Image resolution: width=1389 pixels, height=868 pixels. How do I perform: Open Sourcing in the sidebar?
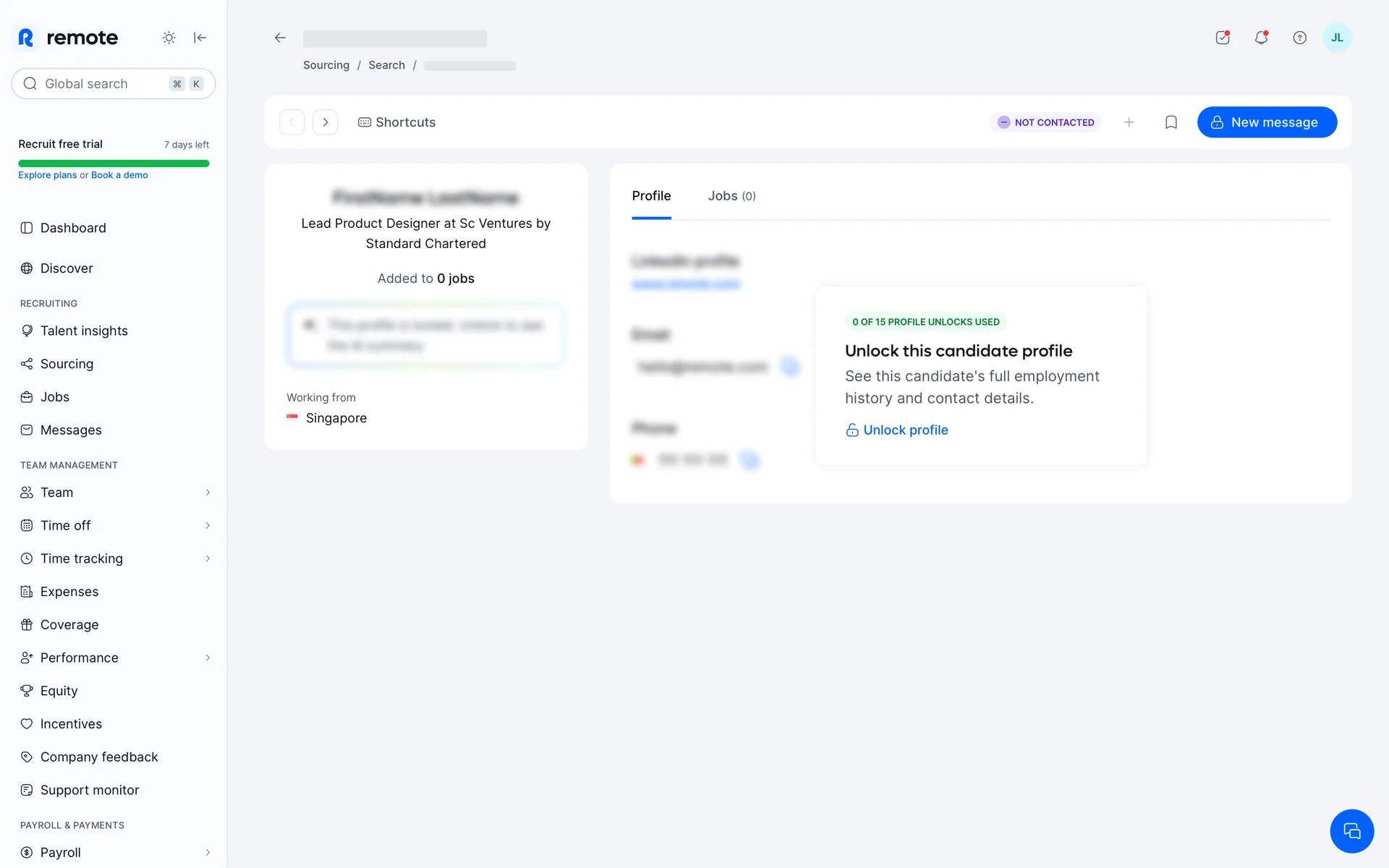tap(67, 364)
